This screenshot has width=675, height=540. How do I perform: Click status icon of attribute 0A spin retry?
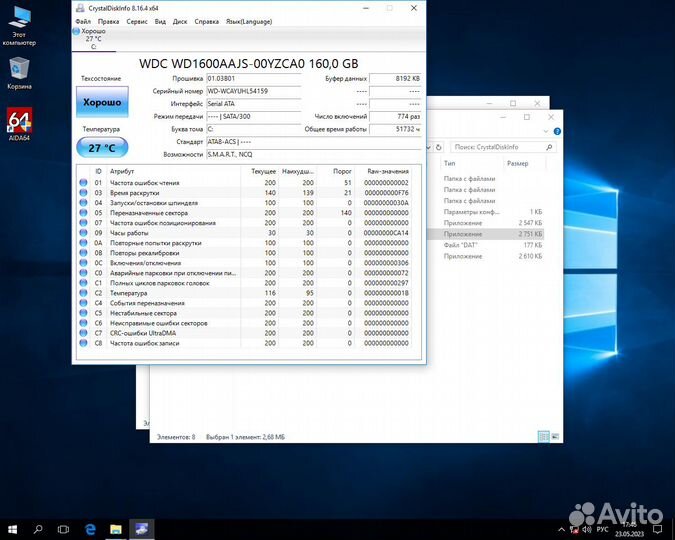pyautogui.click(x=84, y=243)
